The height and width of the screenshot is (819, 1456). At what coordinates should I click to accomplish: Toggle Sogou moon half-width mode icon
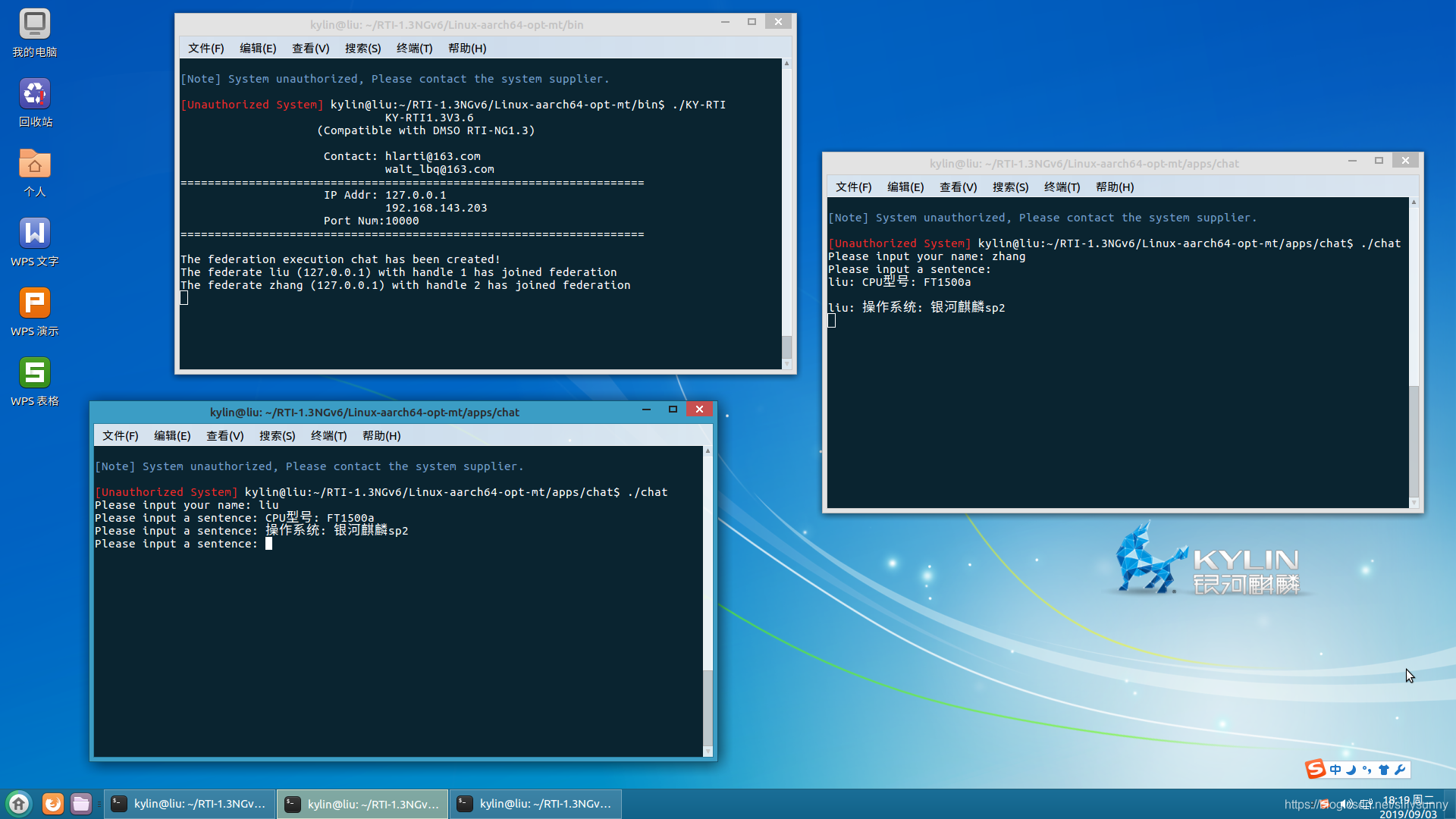[1351, 770]
